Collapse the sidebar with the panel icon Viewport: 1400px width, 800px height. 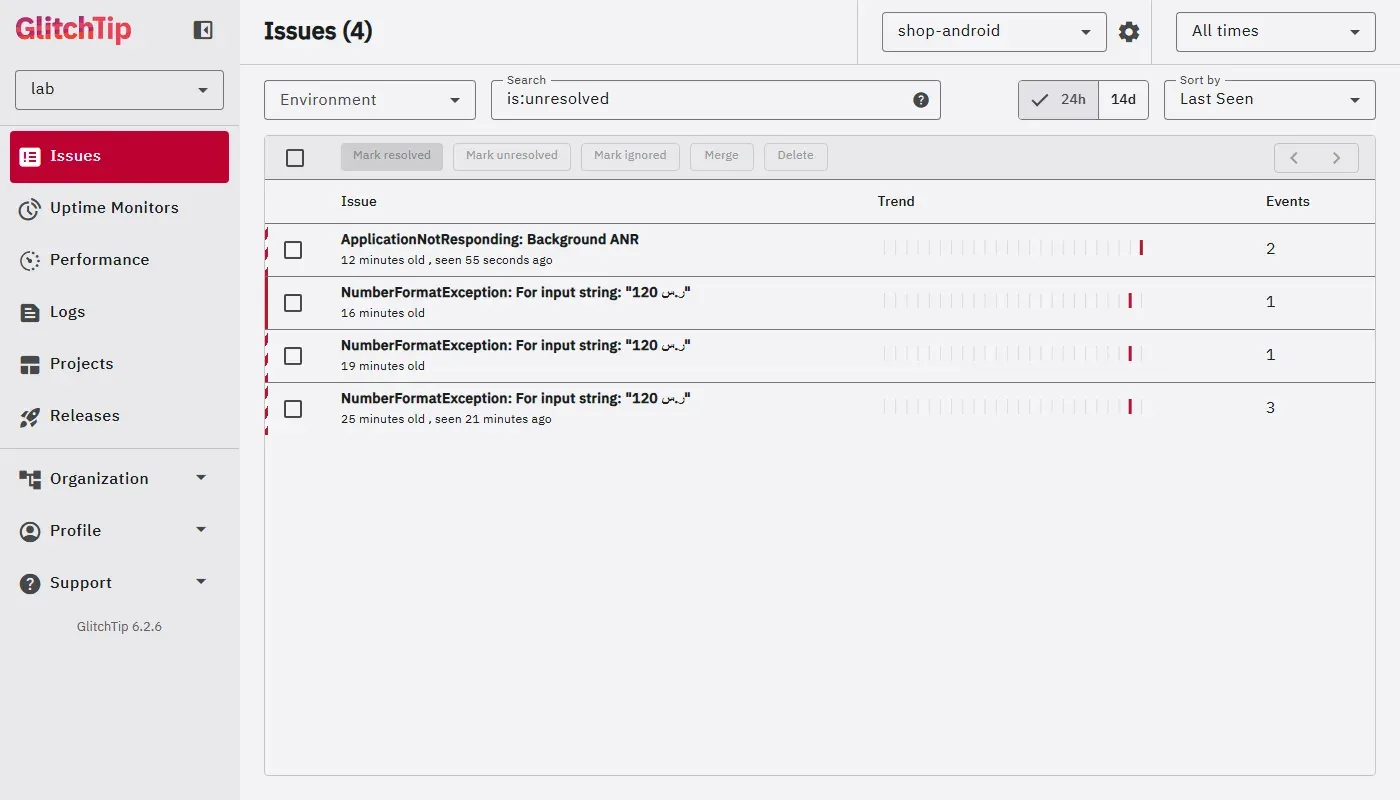[203, 30]
